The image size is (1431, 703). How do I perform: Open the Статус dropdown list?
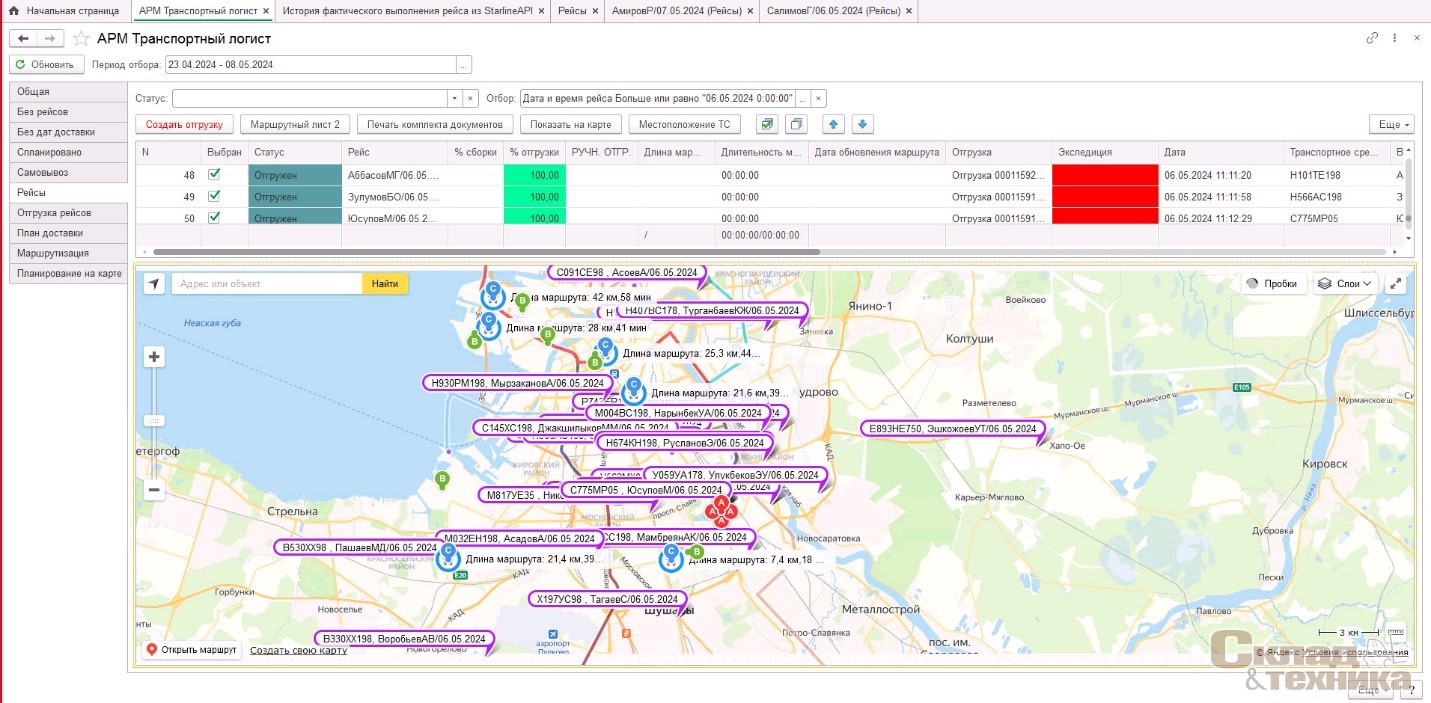pyautogui.click(x=452, y=99)
